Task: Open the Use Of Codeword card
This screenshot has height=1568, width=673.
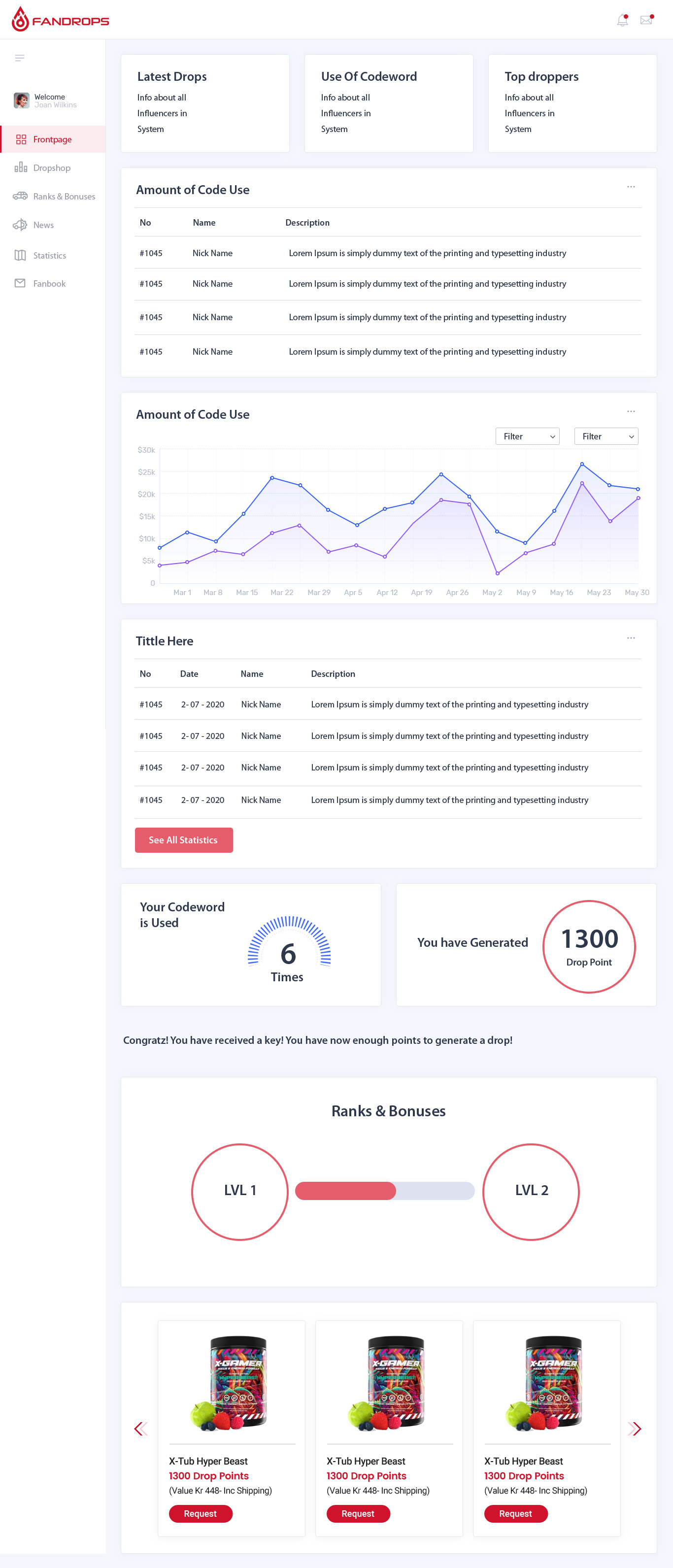Action: pyautogui.click(x=389, y=103)
